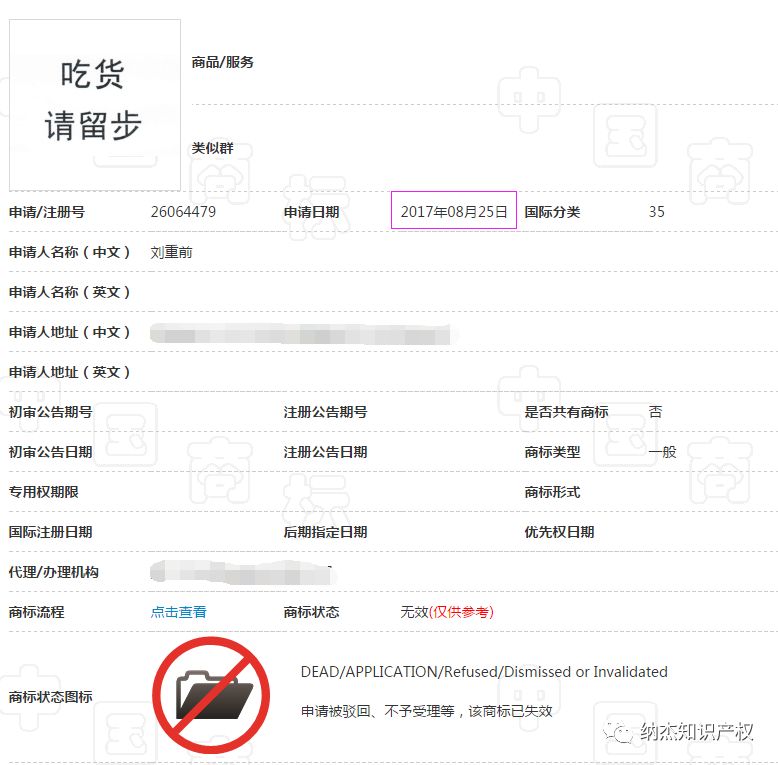Image resolution: width=778 pixels, height=765 pixels.
Task: Select the application date 2017年08月25日
Action: (454, 212)
